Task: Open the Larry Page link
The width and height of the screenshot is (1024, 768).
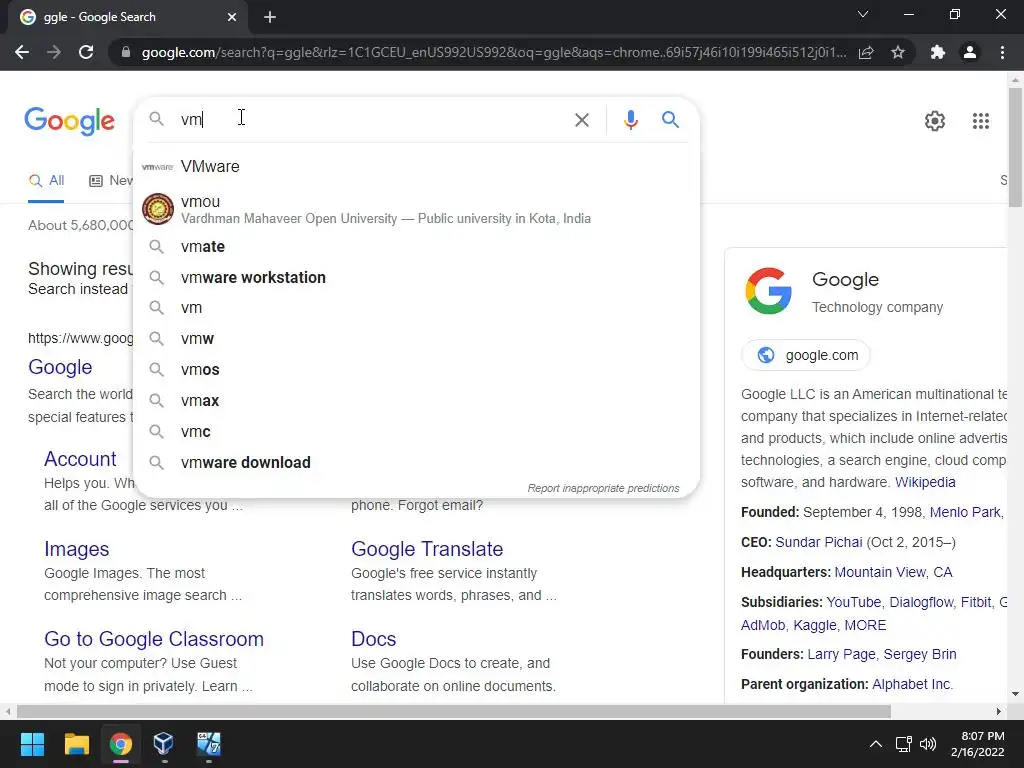Action: click(840, 654)
